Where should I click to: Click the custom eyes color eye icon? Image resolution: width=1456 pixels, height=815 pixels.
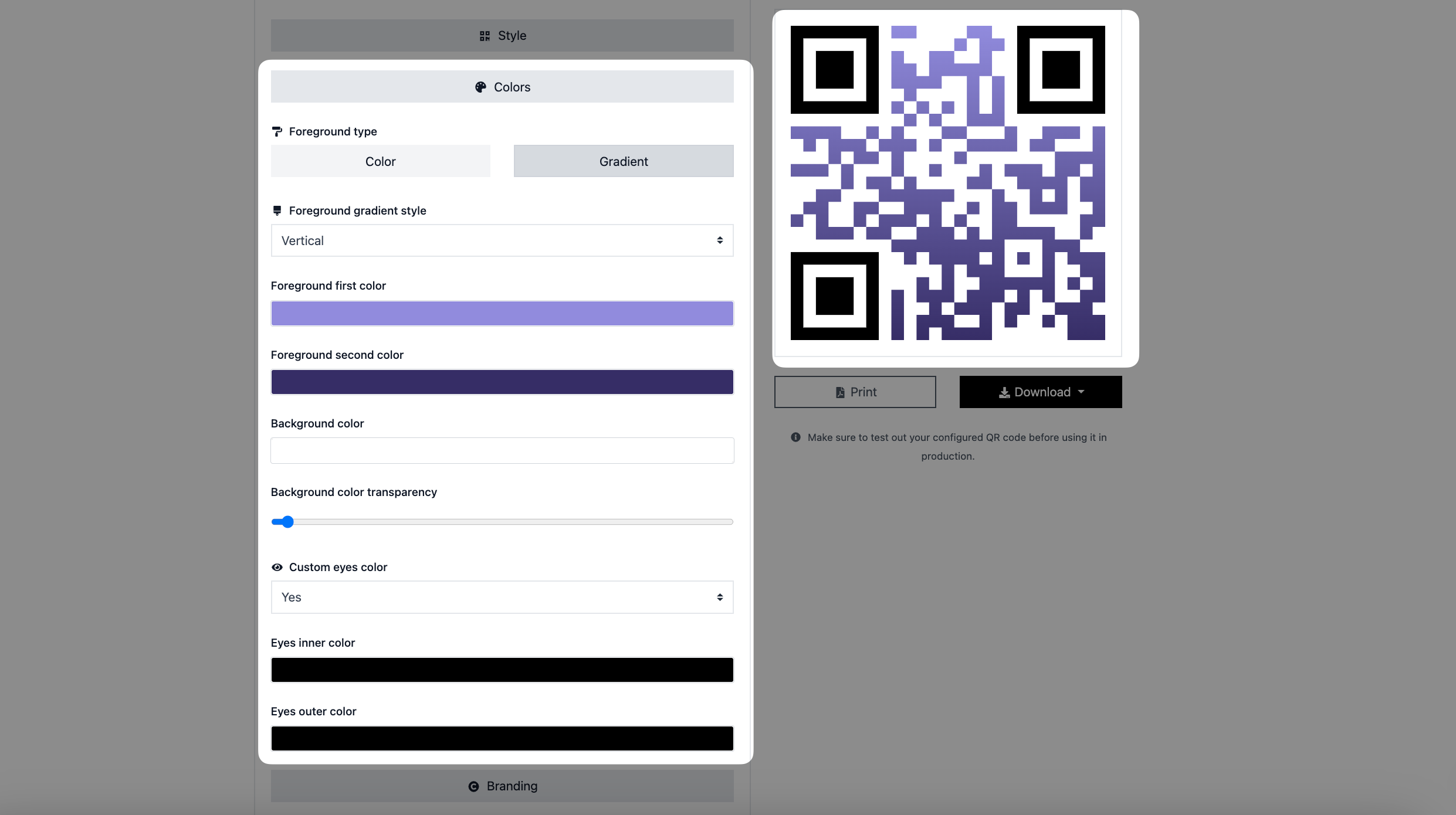click(x=277, y=567)
